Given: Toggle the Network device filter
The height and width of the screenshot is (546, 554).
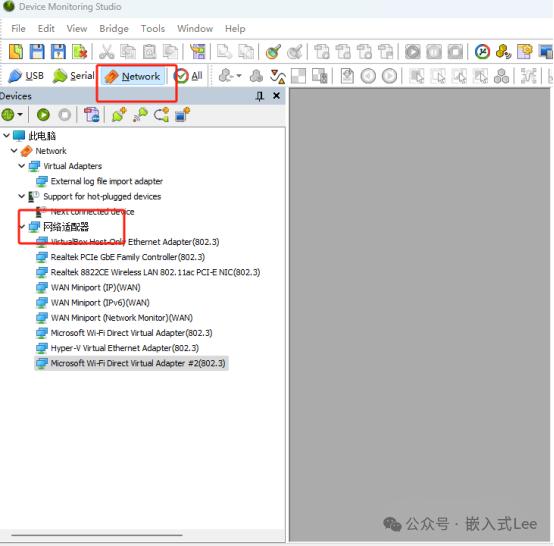Looking at the screenshot, I should [x=134, y=76].
